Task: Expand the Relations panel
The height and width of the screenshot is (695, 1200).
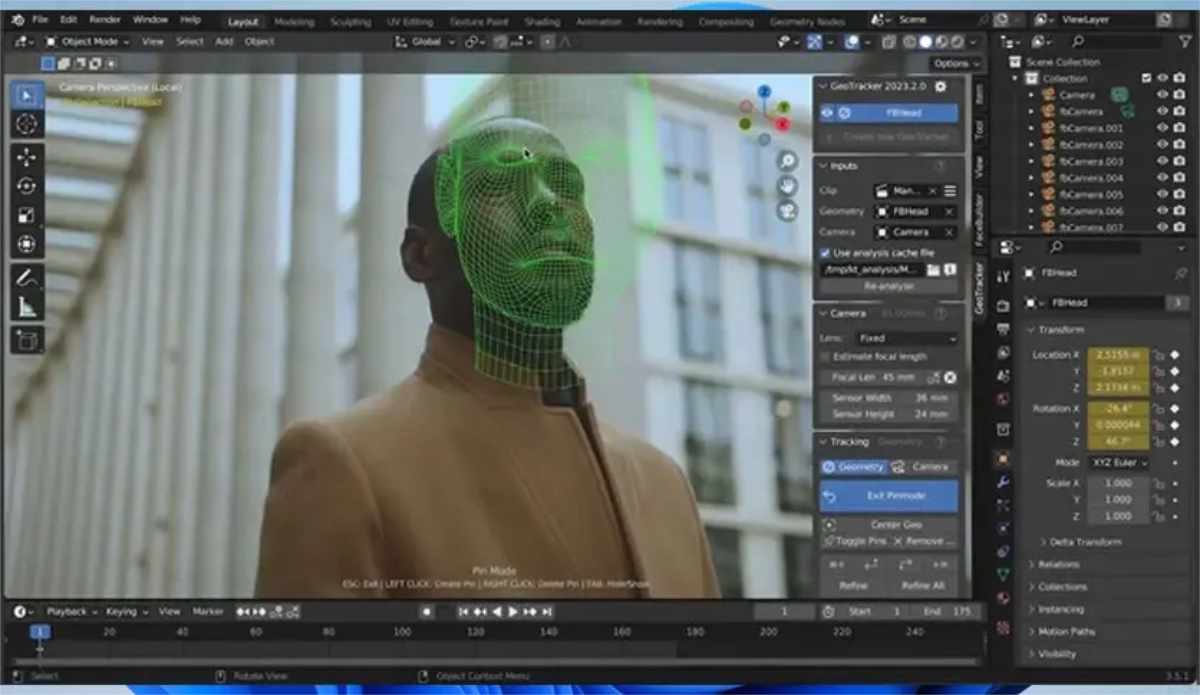Action: (1058, 564)
